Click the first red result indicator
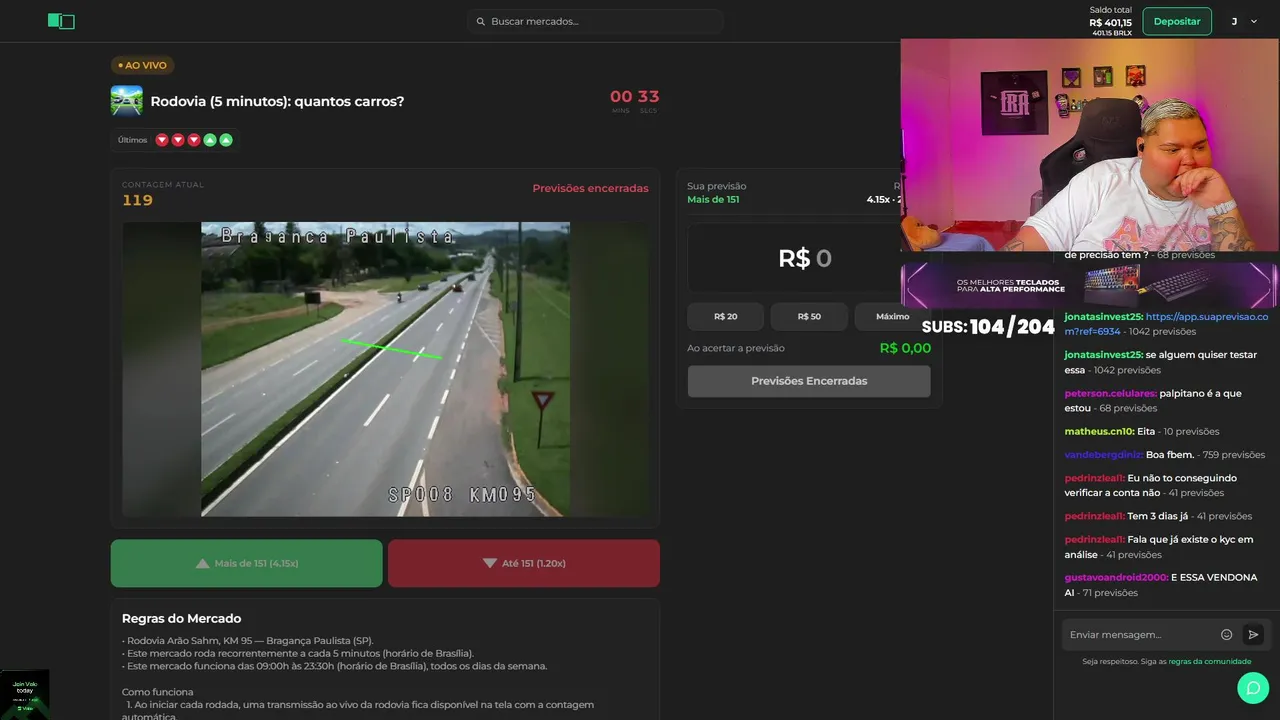Screen dimensions: 1280x720 pyautogui.click(x=162, y=140)
